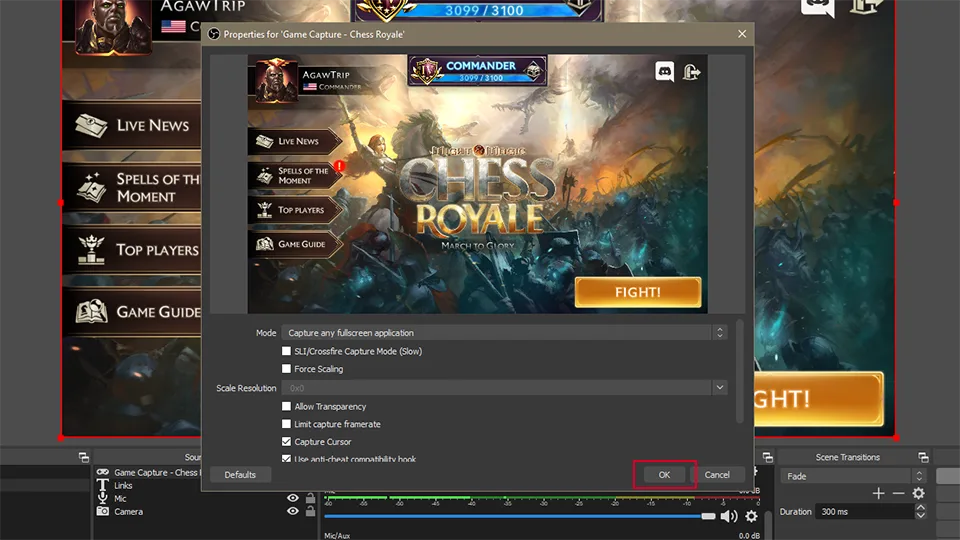This screenshot has width=960, height=540.
Task: Click left-middle red resize handle of preview
Action: tap(61, 202)
